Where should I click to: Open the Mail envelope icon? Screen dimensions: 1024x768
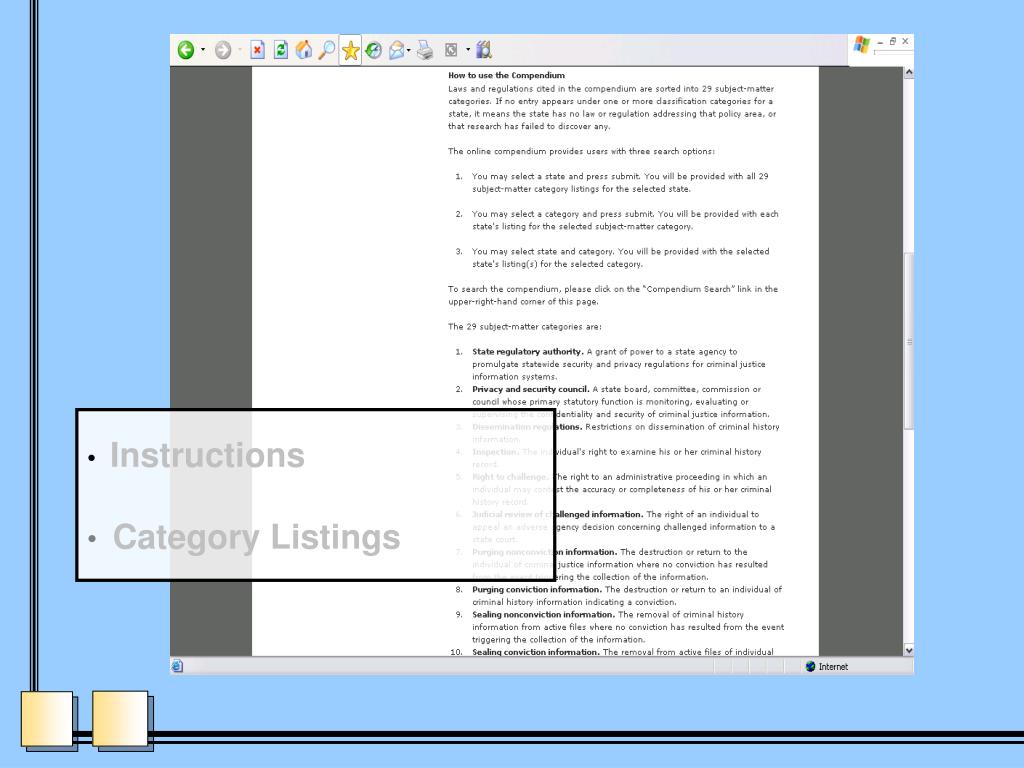point(396,50)
